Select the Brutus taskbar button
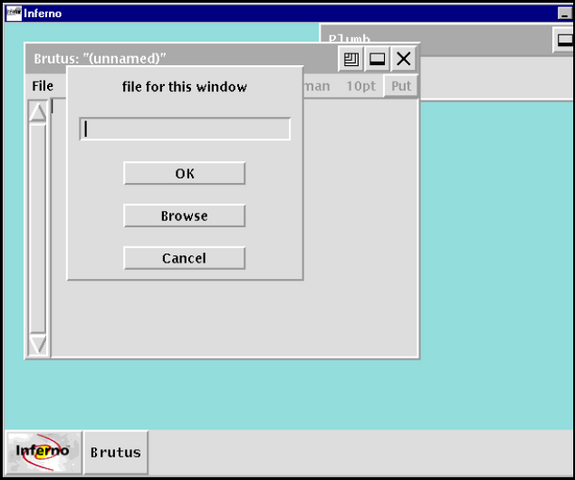Screen dimensions: 575x480 click(x=116, y=452)
